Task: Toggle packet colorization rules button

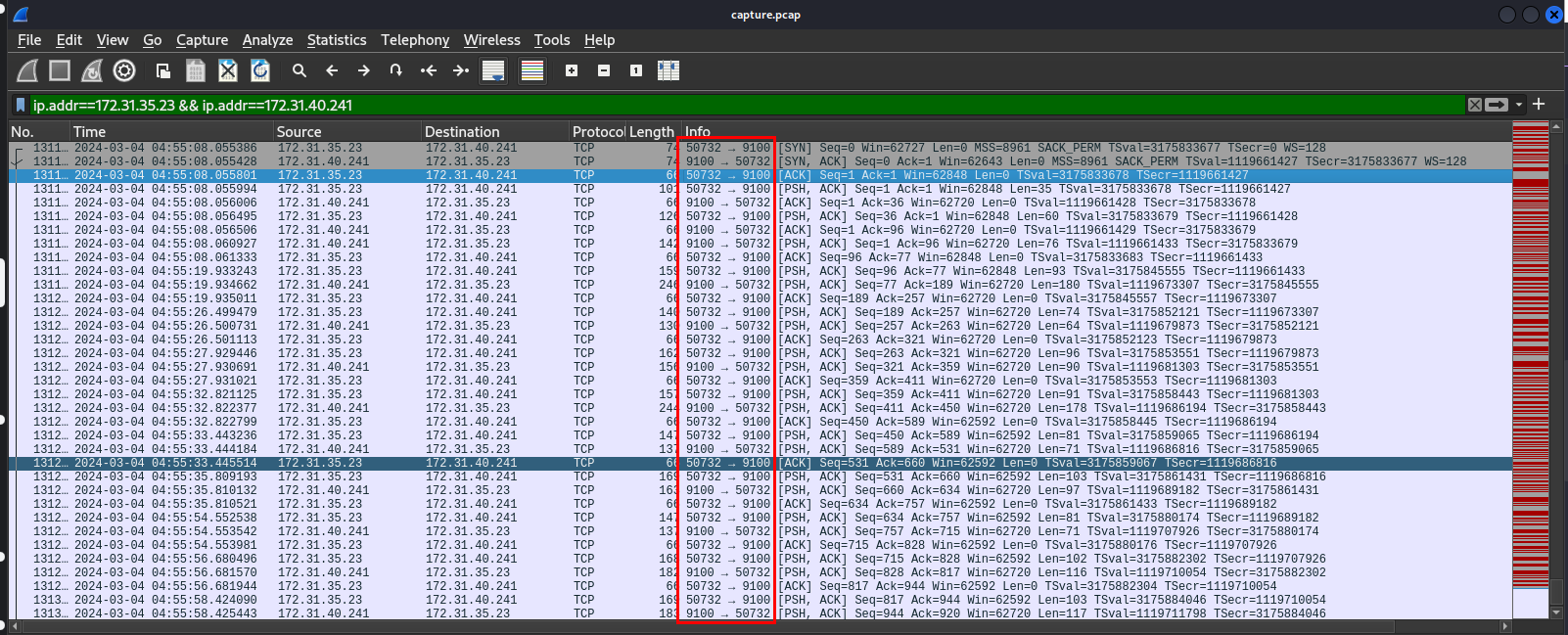Action: pyautogui.click(x=532, y=70)
